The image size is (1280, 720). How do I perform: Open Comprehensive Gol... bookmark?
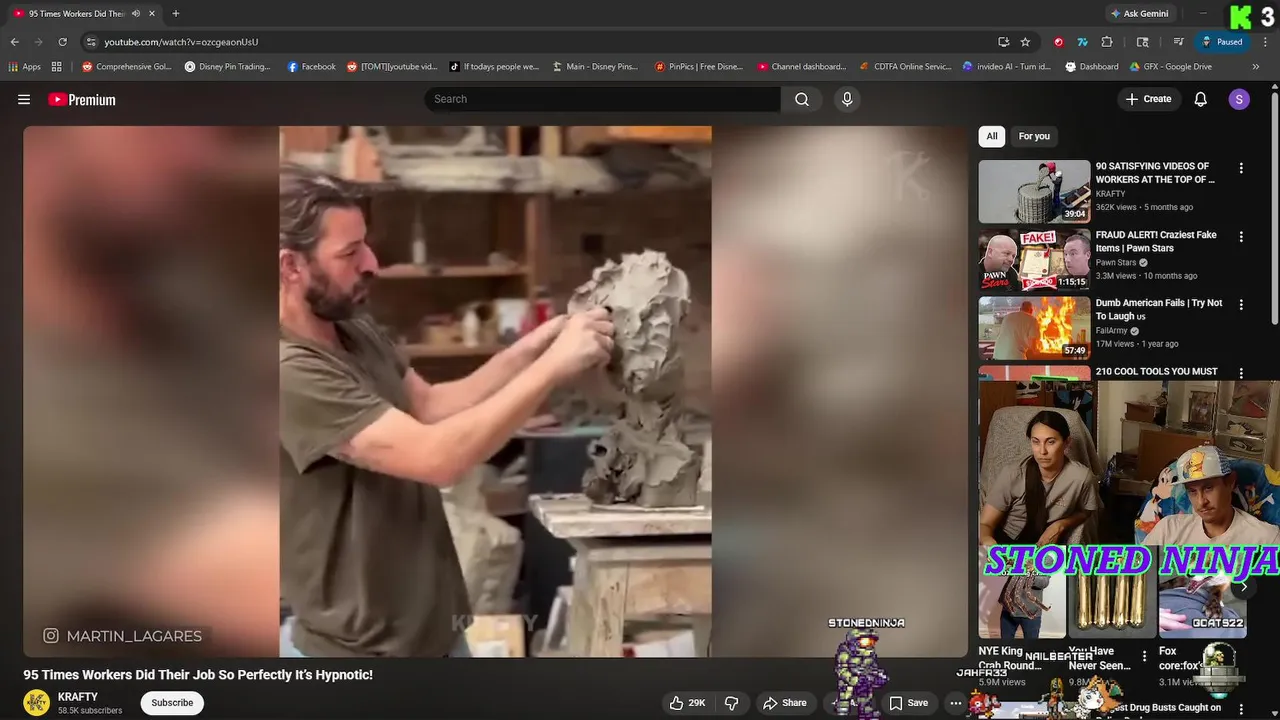(x=127, y=67)
